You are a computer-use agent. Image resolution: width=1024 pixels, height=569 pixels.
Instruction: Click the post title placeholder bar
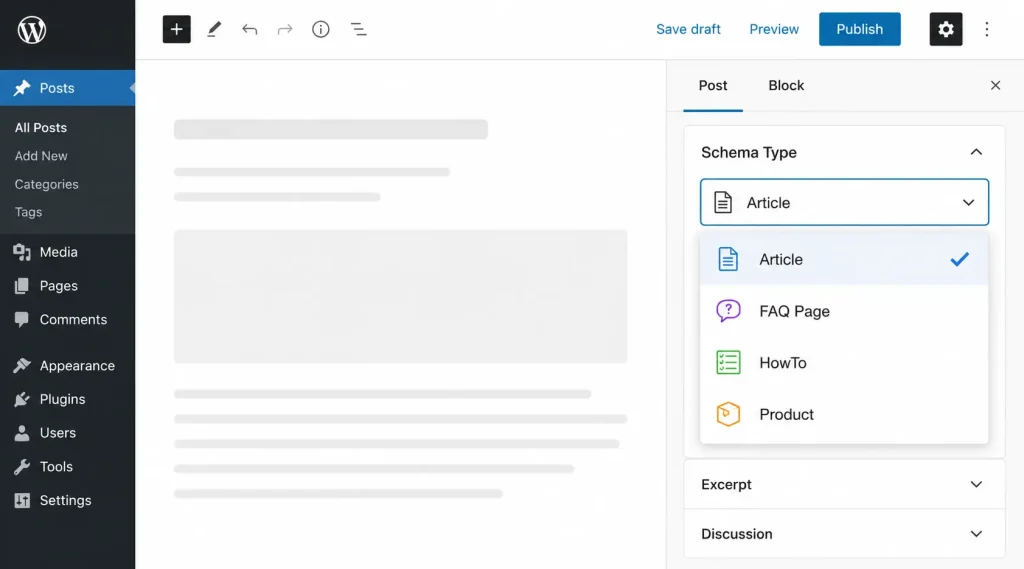(330, 129)
